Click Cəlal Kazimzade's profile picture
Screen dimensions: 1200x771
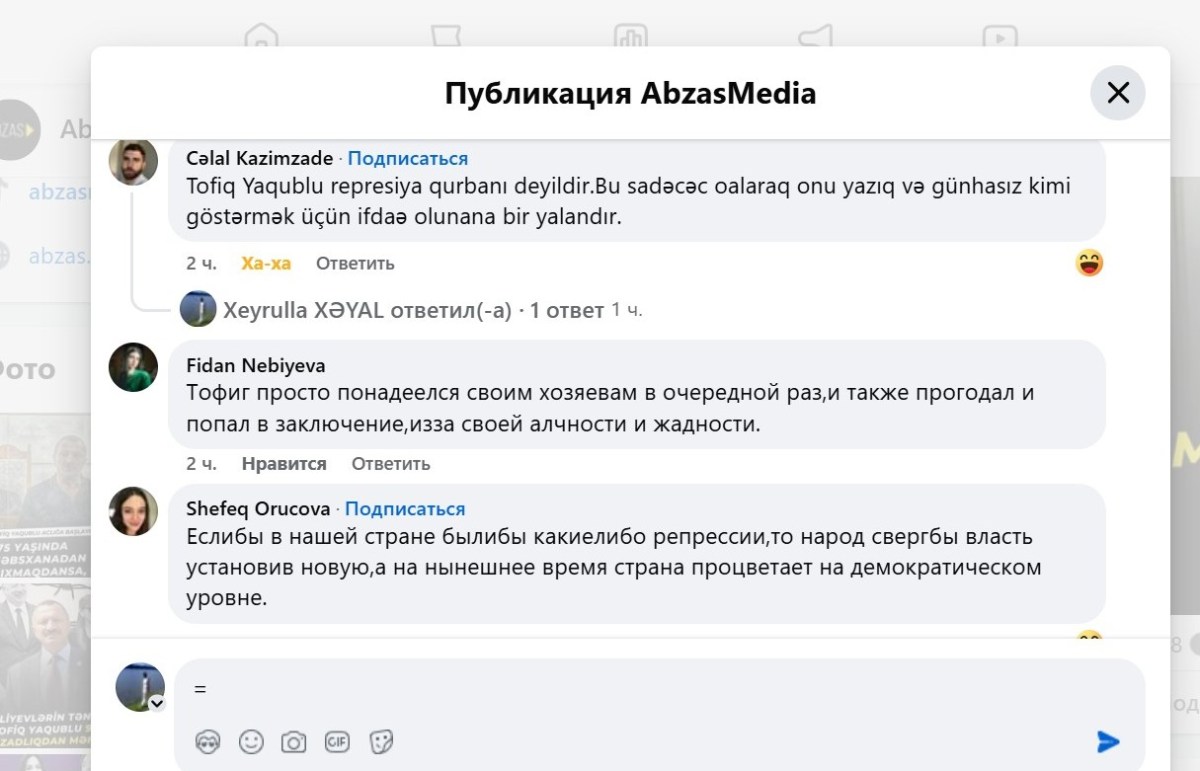(133, 161)
